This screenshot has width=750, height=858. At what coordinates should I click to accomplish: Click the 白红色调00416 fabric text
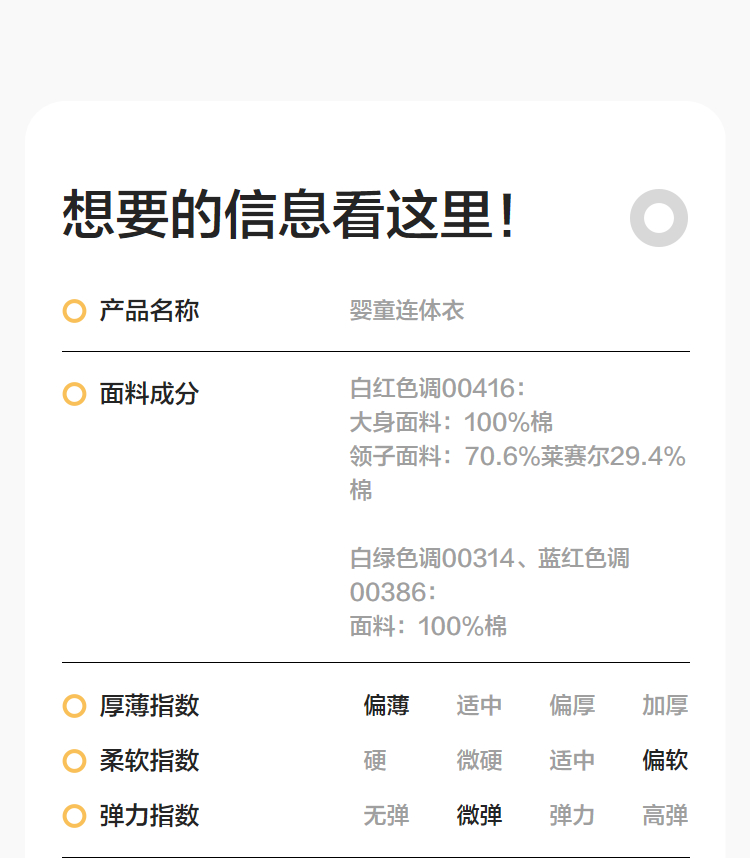pos(437,388)
